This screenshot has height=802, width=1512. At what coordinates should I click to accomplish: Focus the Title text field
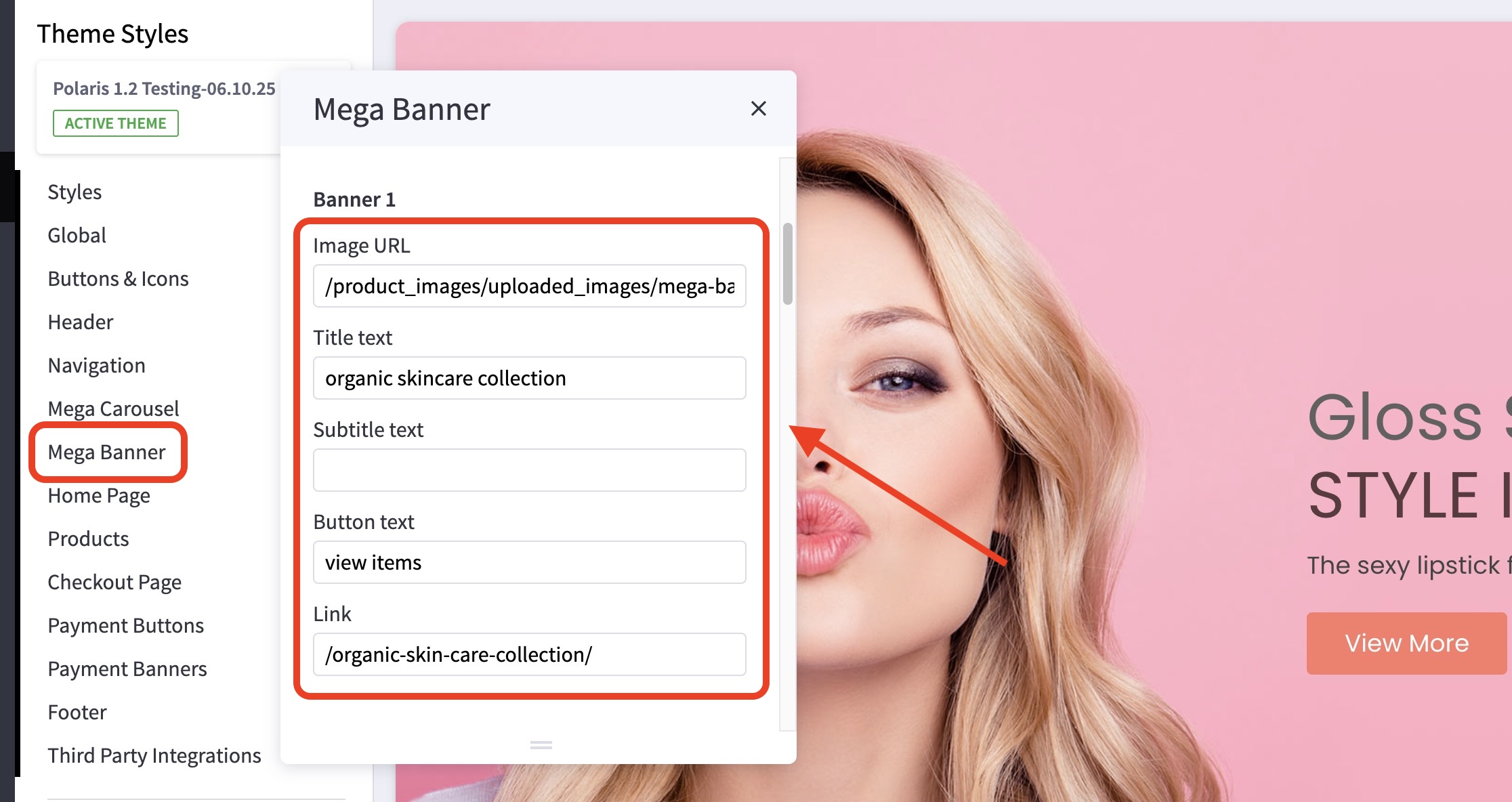[x=529, y=379]
